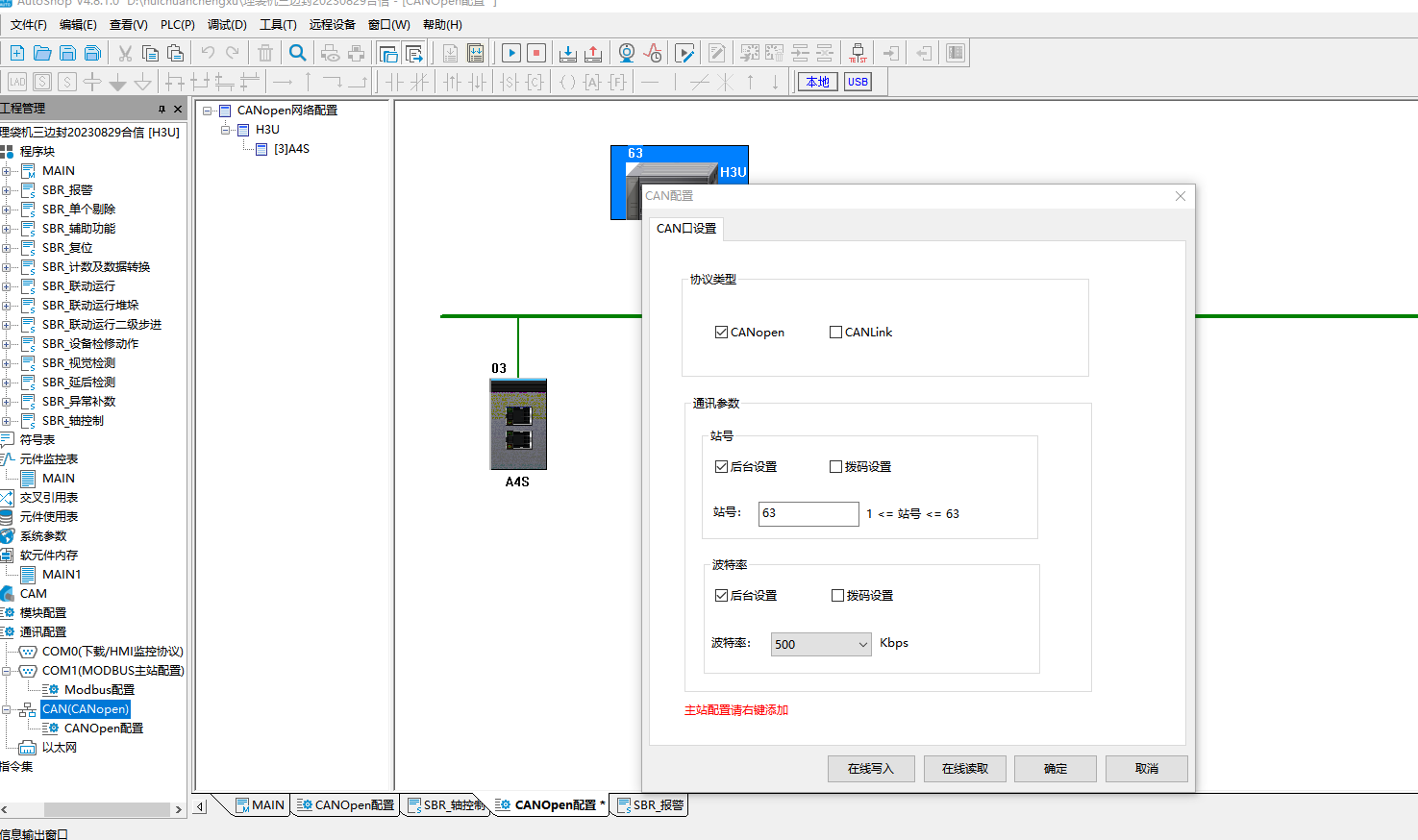Screen dimensions: 1418x840
Task: Save the project via single diskette icon
Action: click(67, 53)
